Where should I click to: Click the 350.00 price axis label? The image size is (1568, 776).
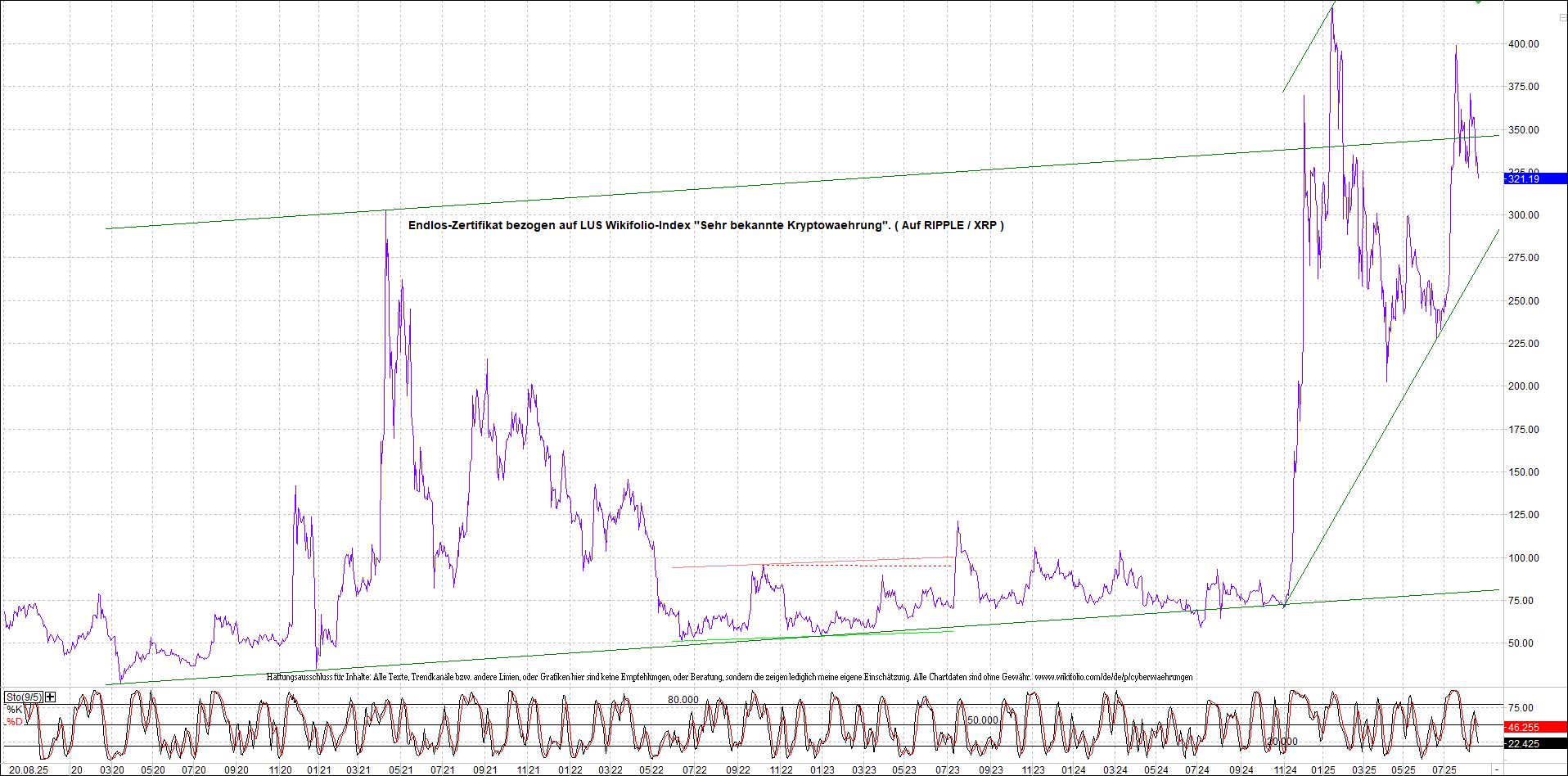[x=1523, y=130]
